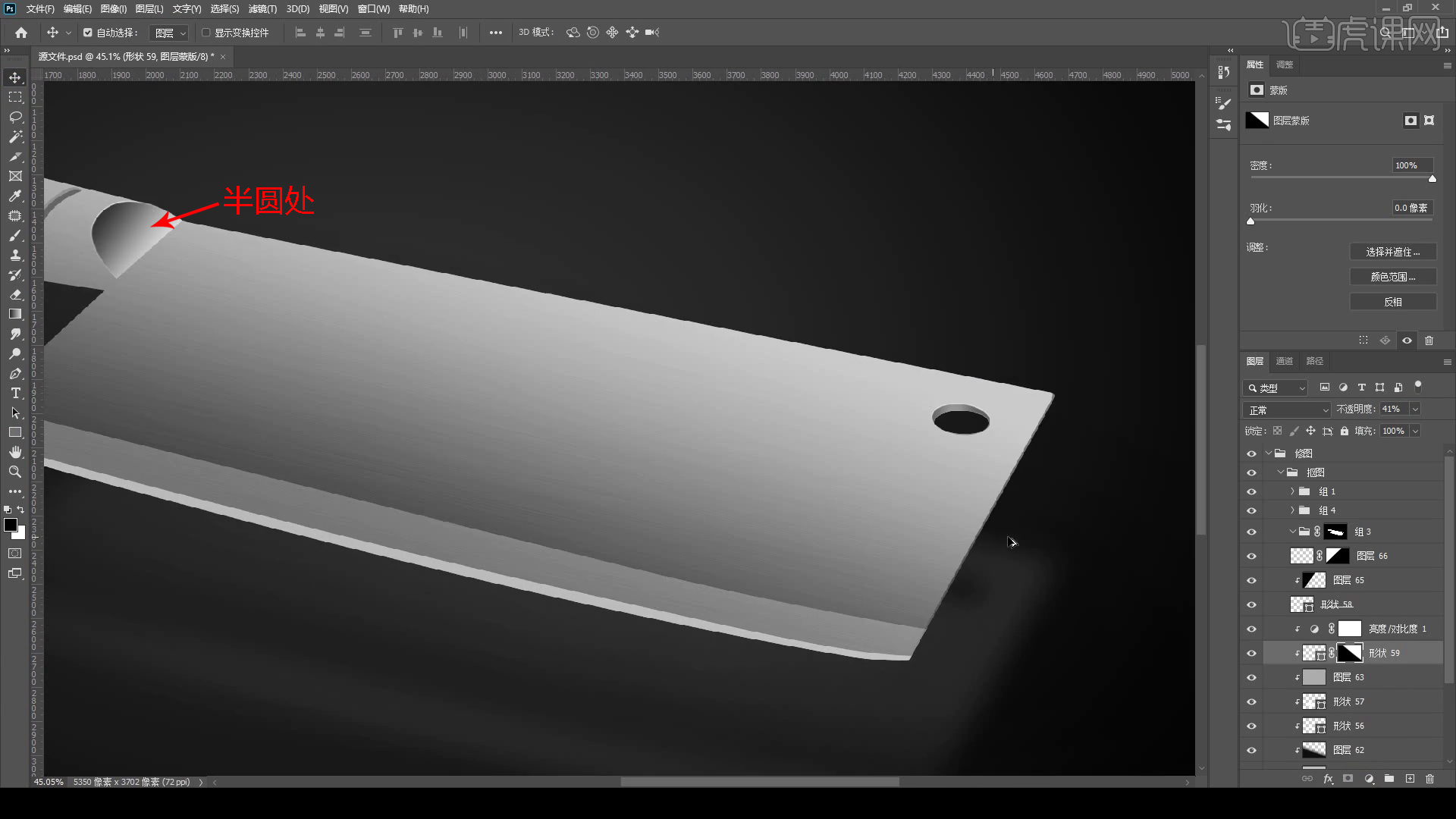1456x819 pixels.
Task: Switch to the 调整 tab
Action: [x=1285, y=64]
